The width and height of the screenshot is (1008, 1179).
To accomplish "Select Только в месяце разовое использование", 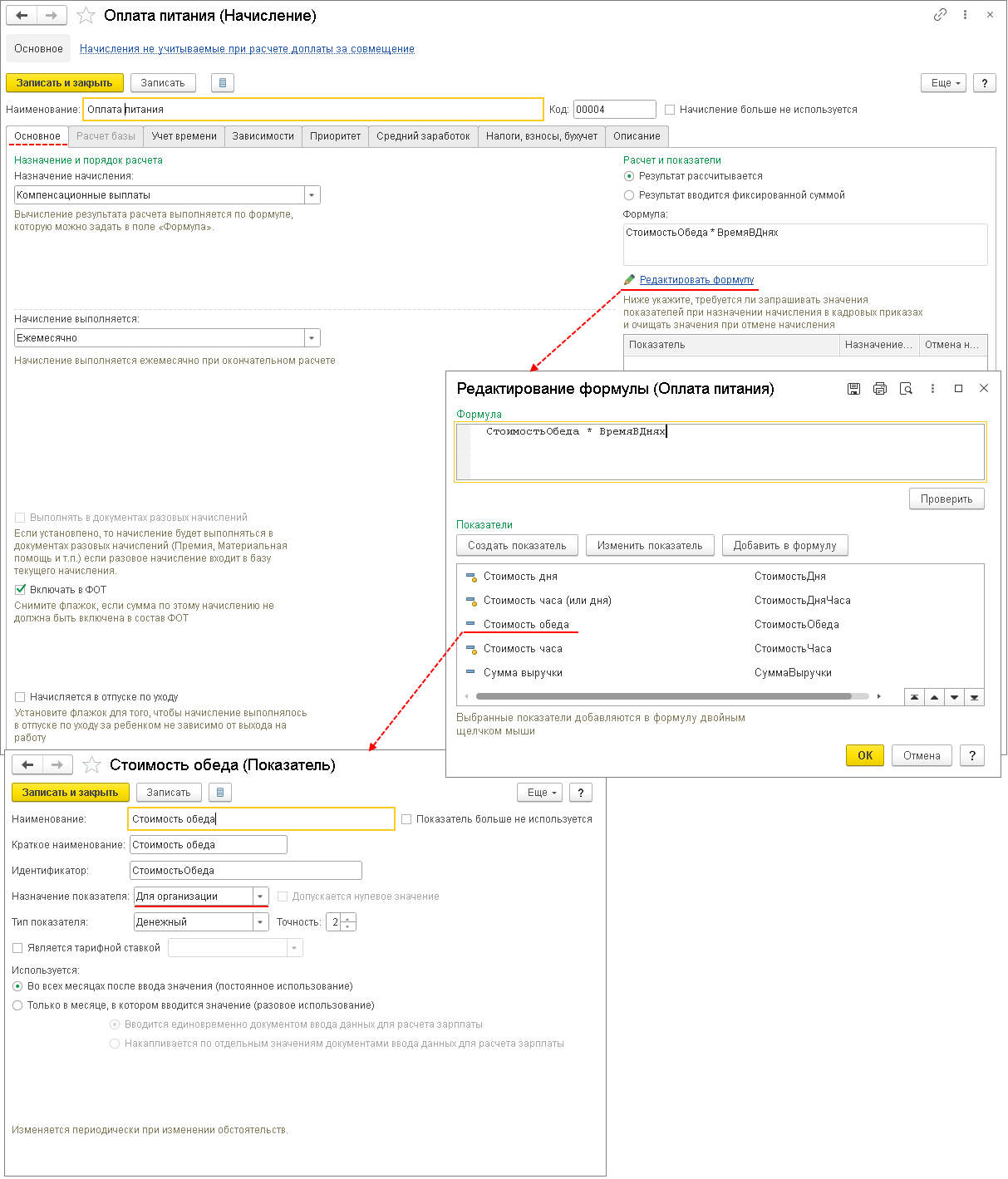I will [x=17, y=1005].
